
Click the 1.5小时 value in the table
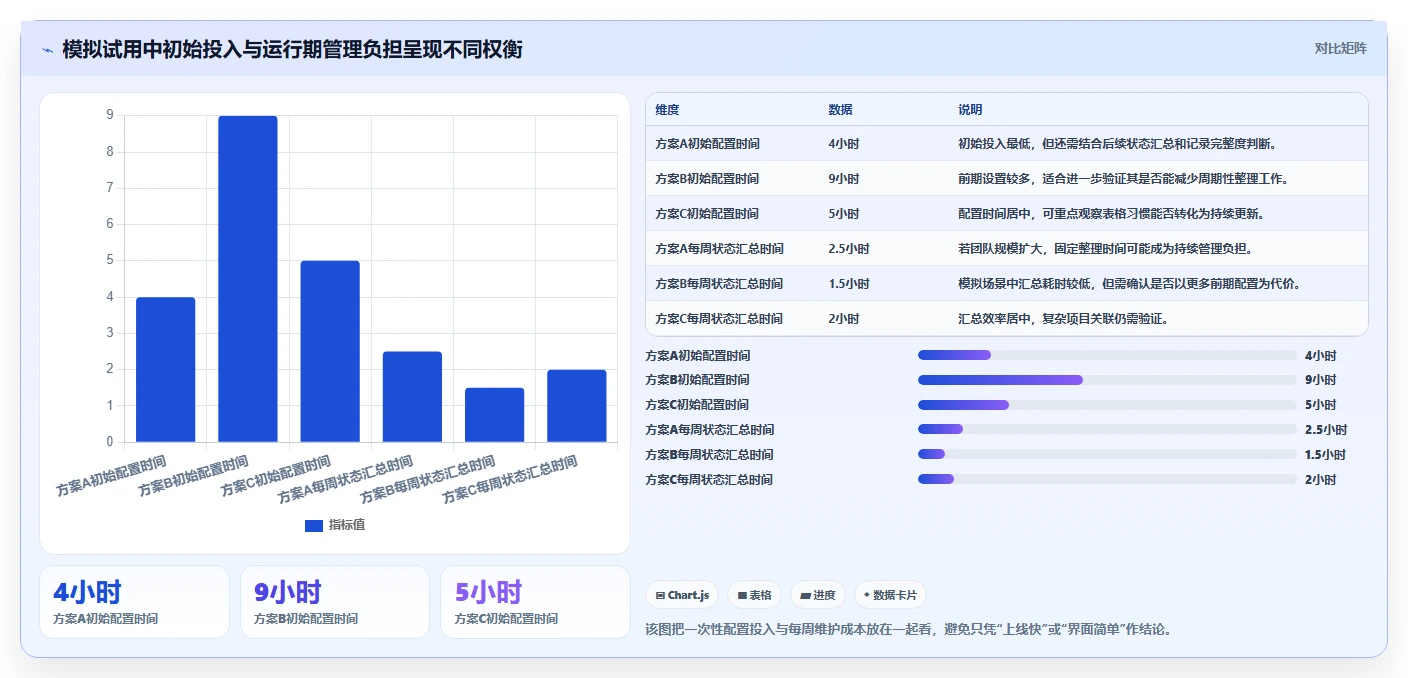point(849,284)
